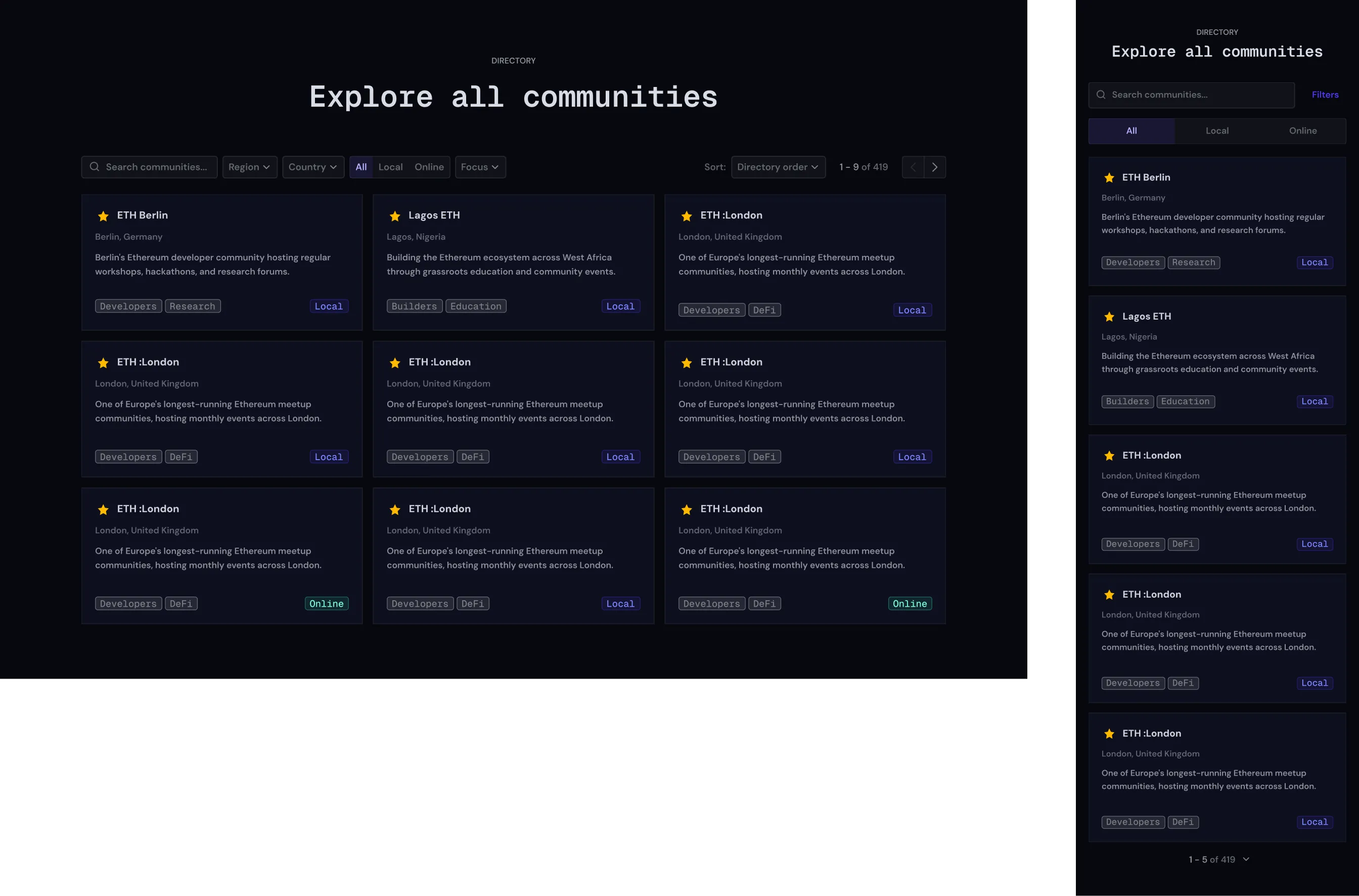The image size is (1359, 896).
Task: Click Education tag on desktop Lagos ETH card
Action: point(476,306)
